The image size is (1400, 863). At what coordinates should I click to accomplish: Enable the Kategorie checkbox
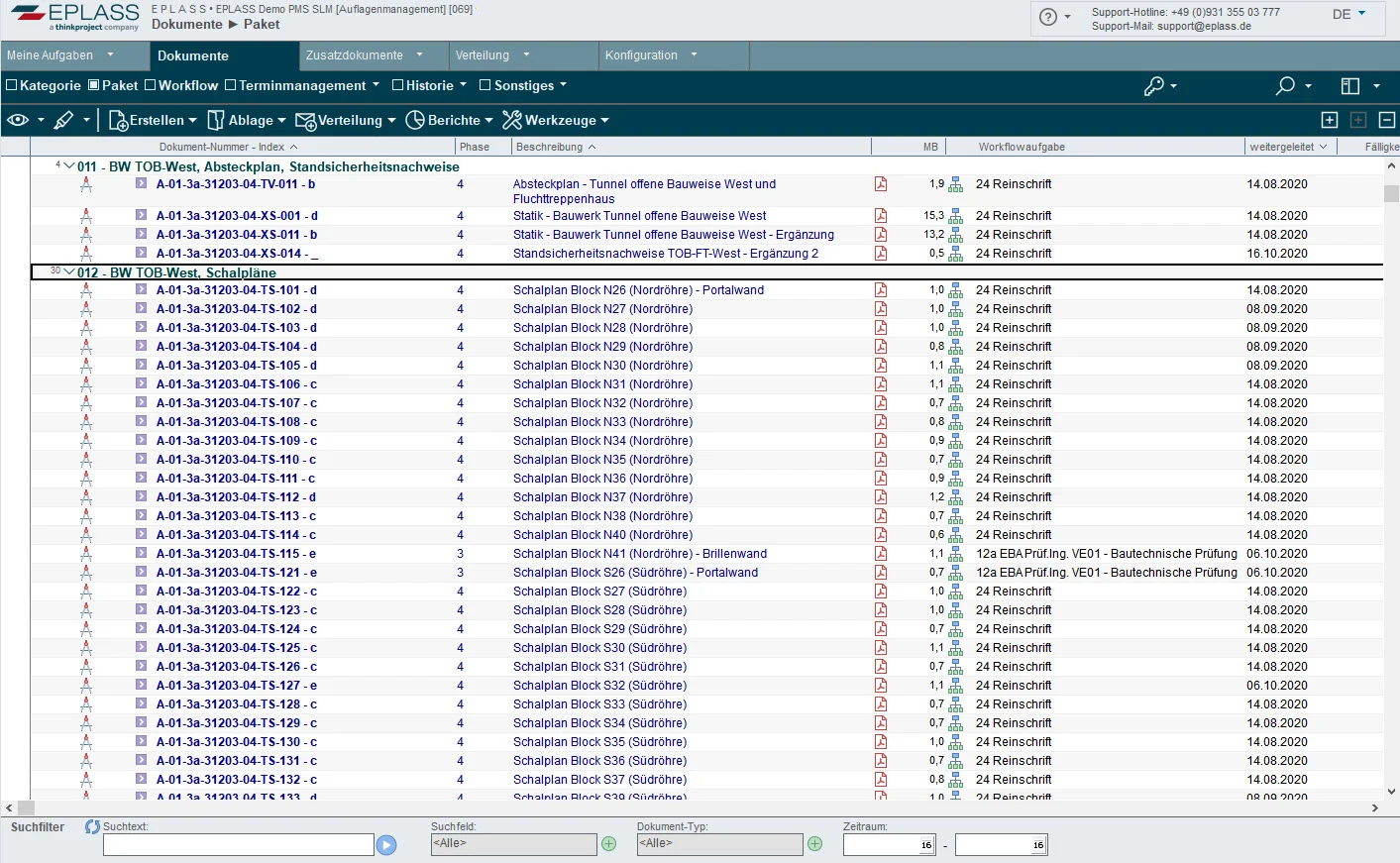12,85
